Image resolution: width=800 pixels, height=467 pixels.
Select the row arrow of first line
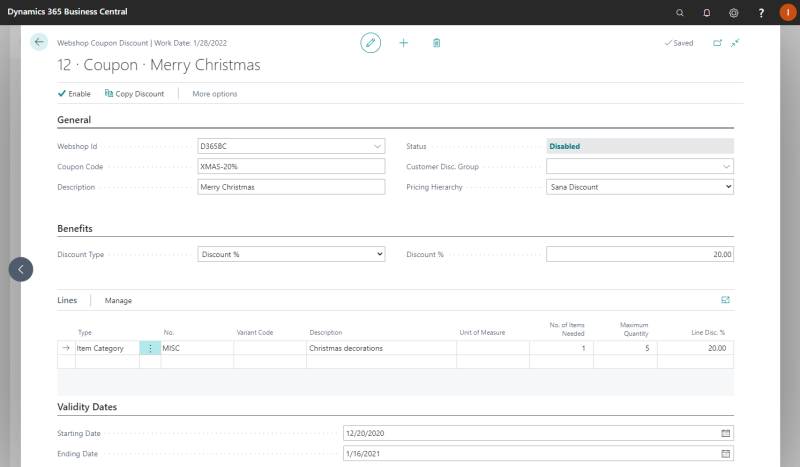pos(66,348)
